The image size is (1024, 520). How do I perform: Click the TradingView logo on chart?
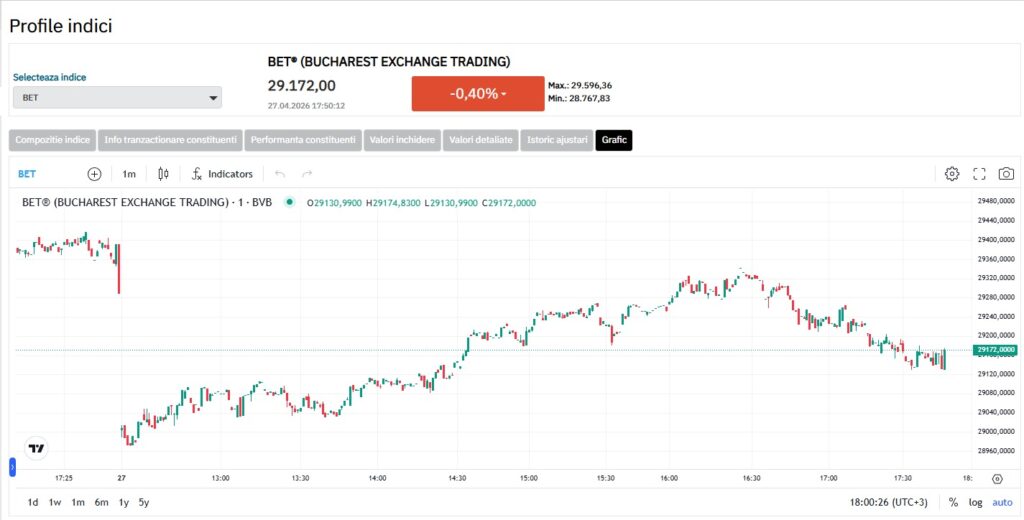37,449
